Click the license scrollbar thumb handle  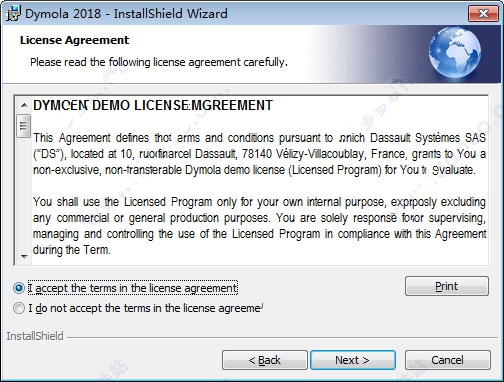[x=24, y=126]
